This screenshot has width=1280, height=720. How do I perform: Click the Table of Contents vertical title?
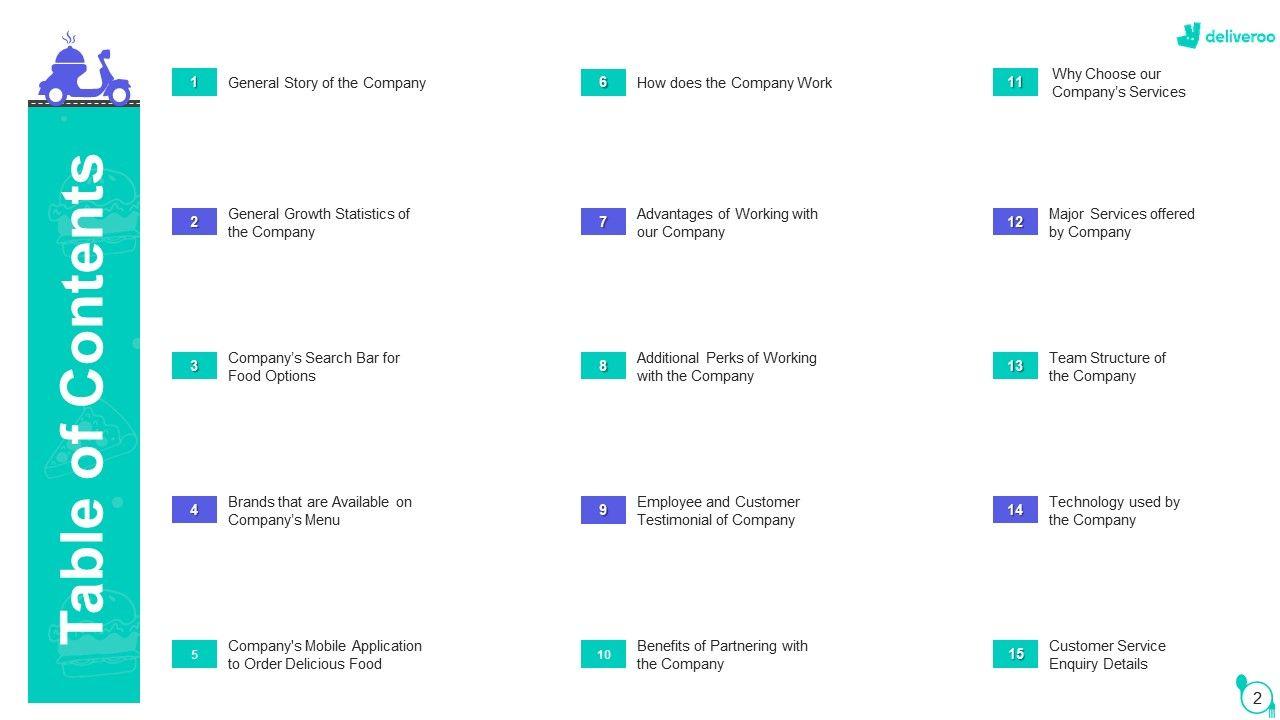coord(83,400)
